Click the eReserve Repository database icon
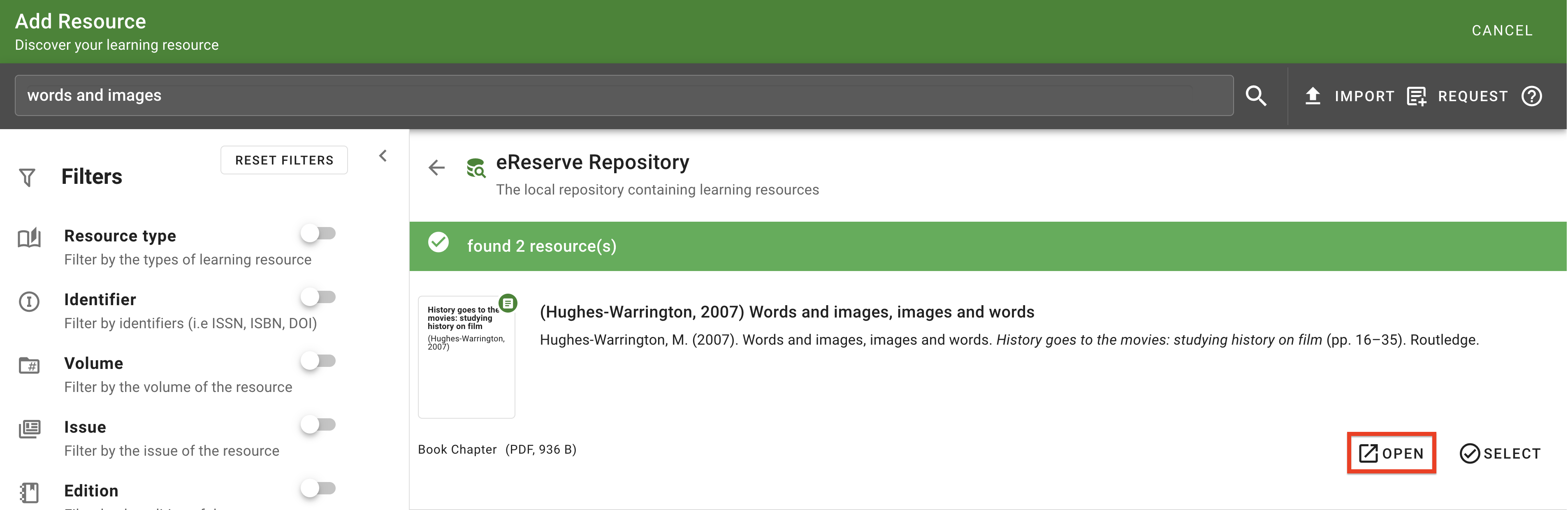The width and height of the screenshot is (1568, 510). (x=477, y=169)
